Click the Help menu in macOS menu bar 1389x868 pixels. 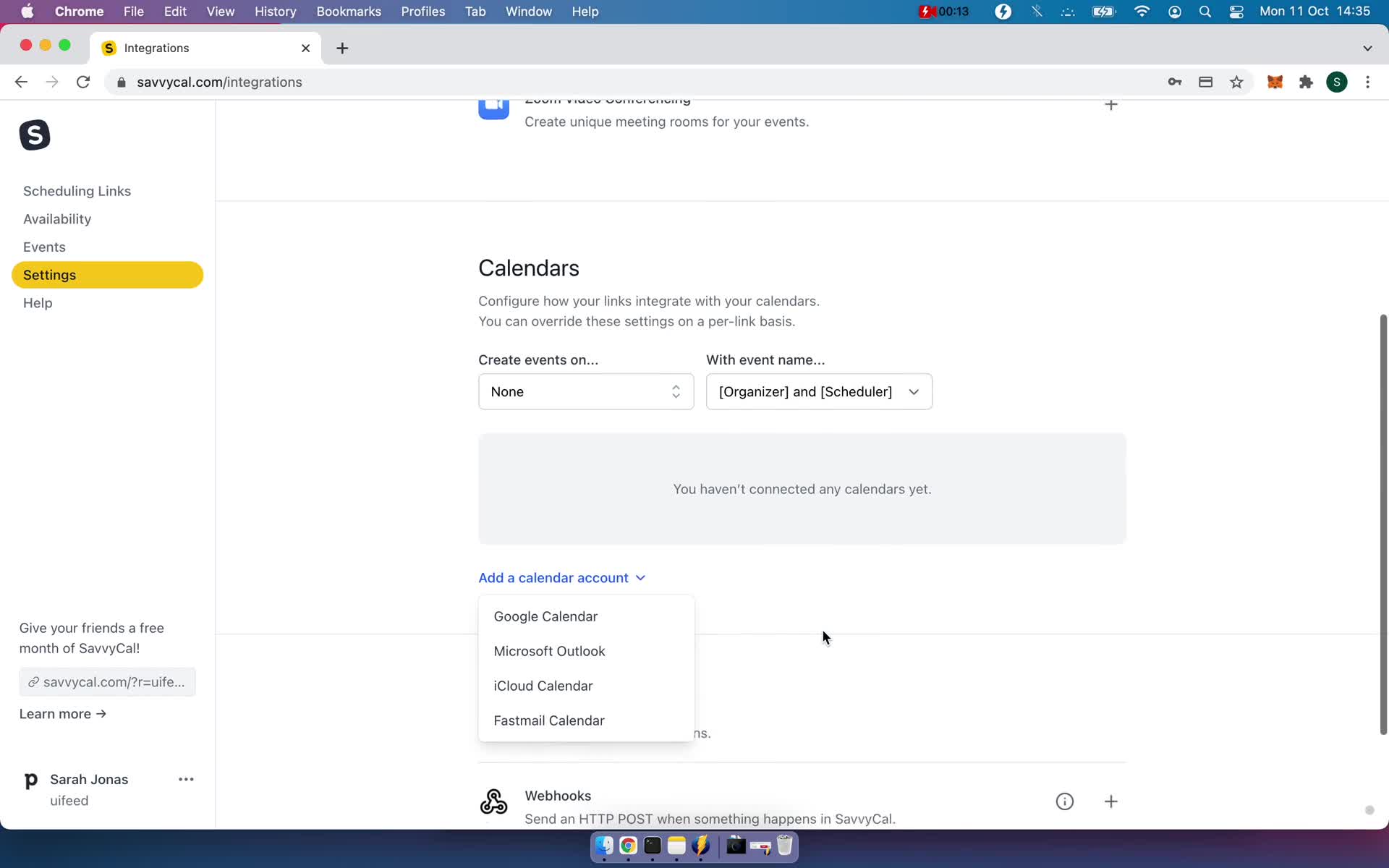584,11
